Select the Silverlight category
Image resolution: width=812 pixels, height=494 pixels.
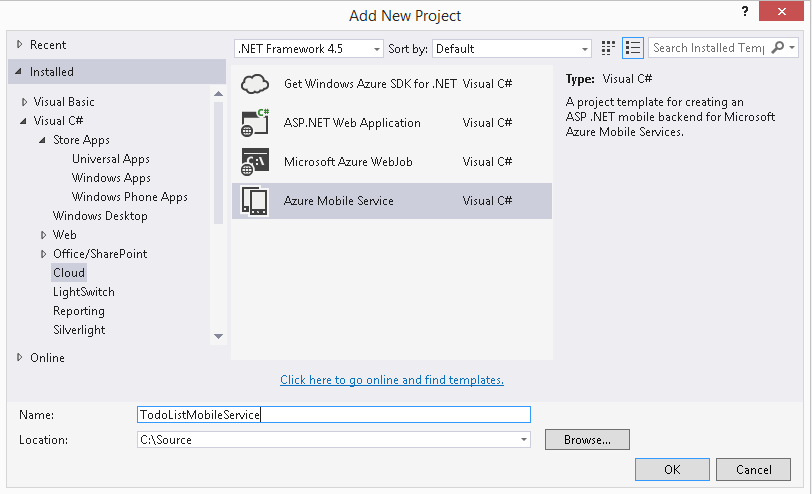[79, 330]
